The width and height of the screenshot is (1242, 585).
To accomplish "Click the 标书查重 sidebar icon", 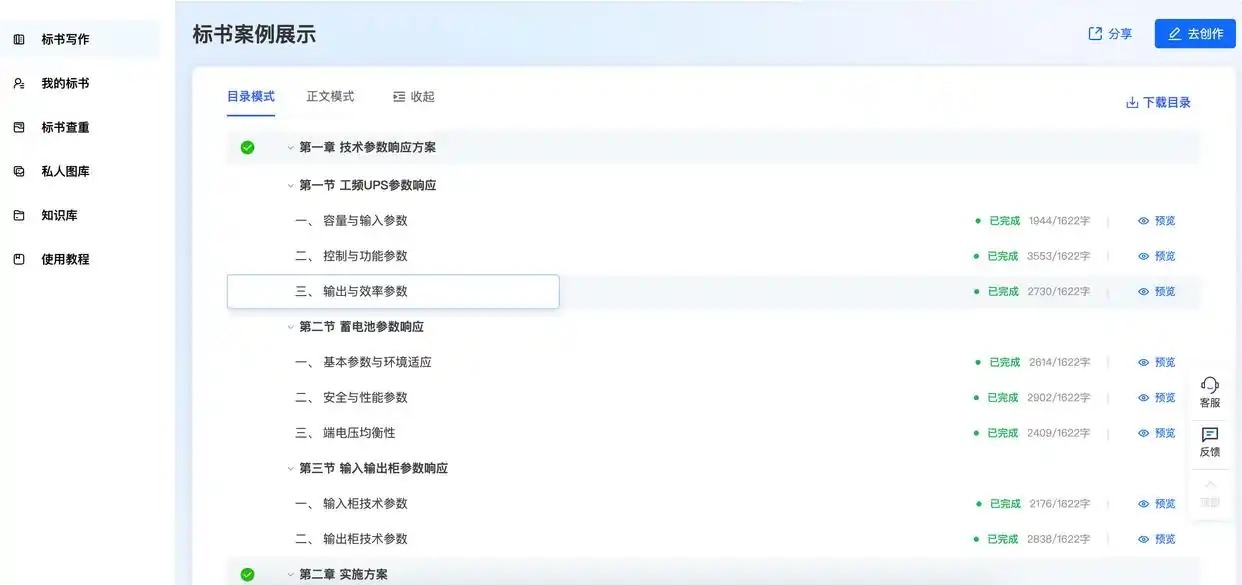I will point(19,127).
